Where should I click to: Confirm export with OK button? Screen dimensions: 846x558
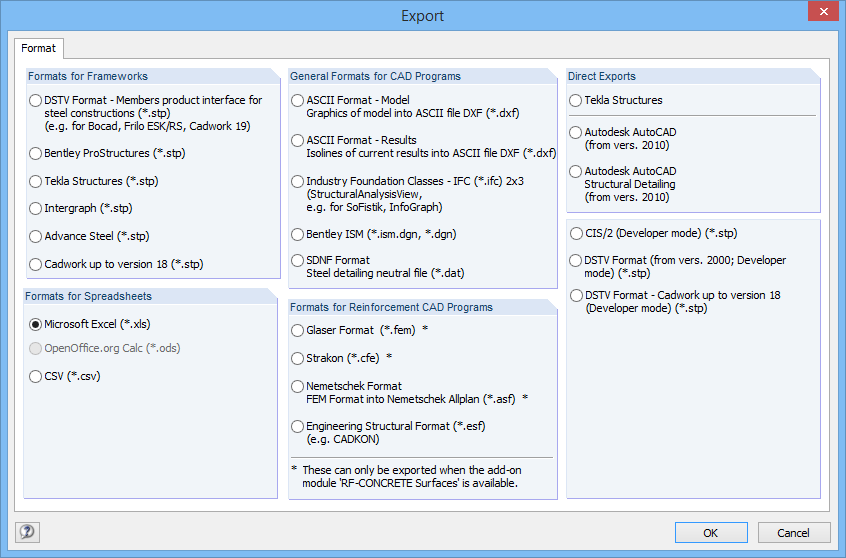[710, 533]
